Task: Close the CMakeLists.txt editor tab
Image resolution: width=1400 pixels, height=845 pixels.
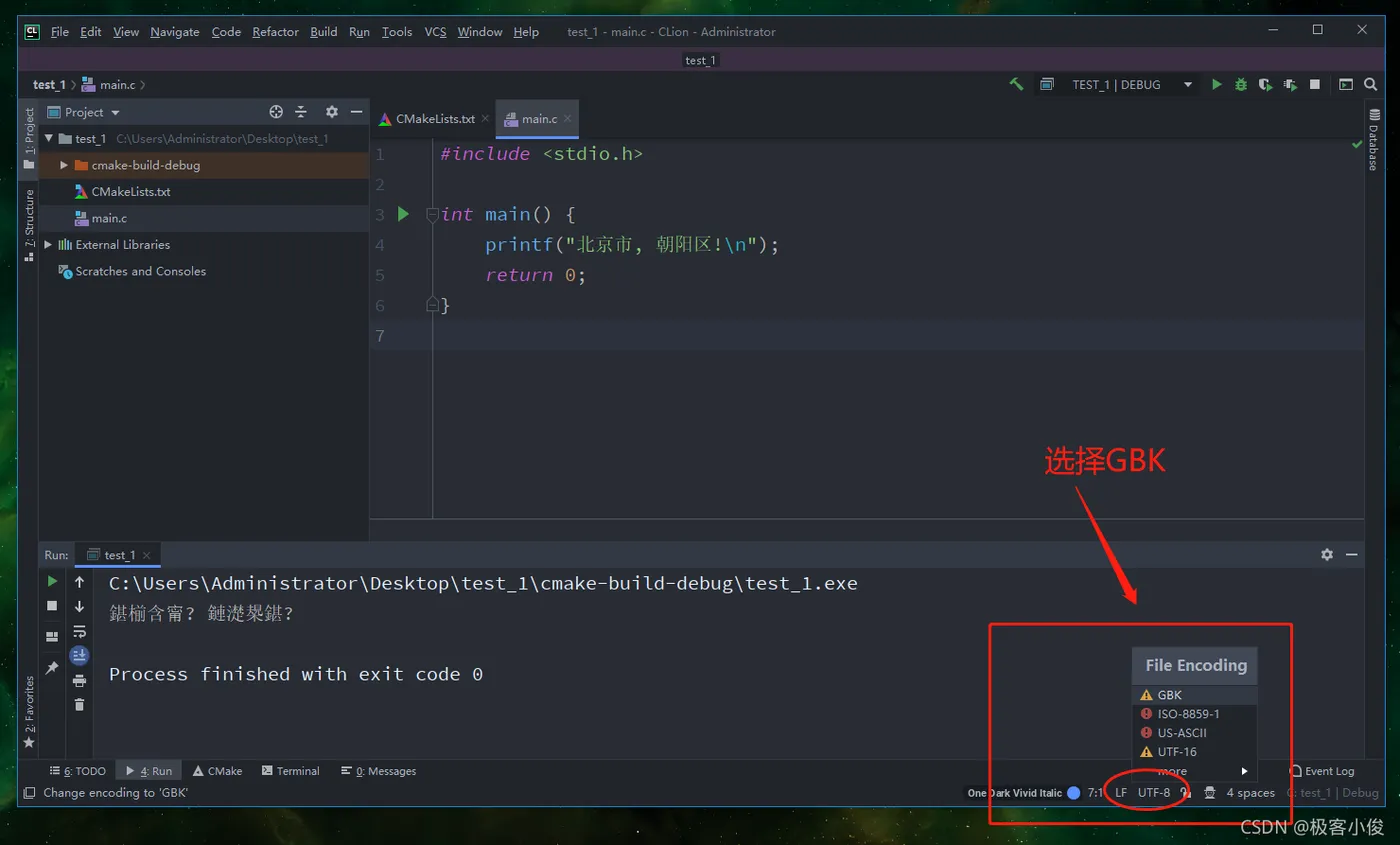Action: tap(485, 119)
